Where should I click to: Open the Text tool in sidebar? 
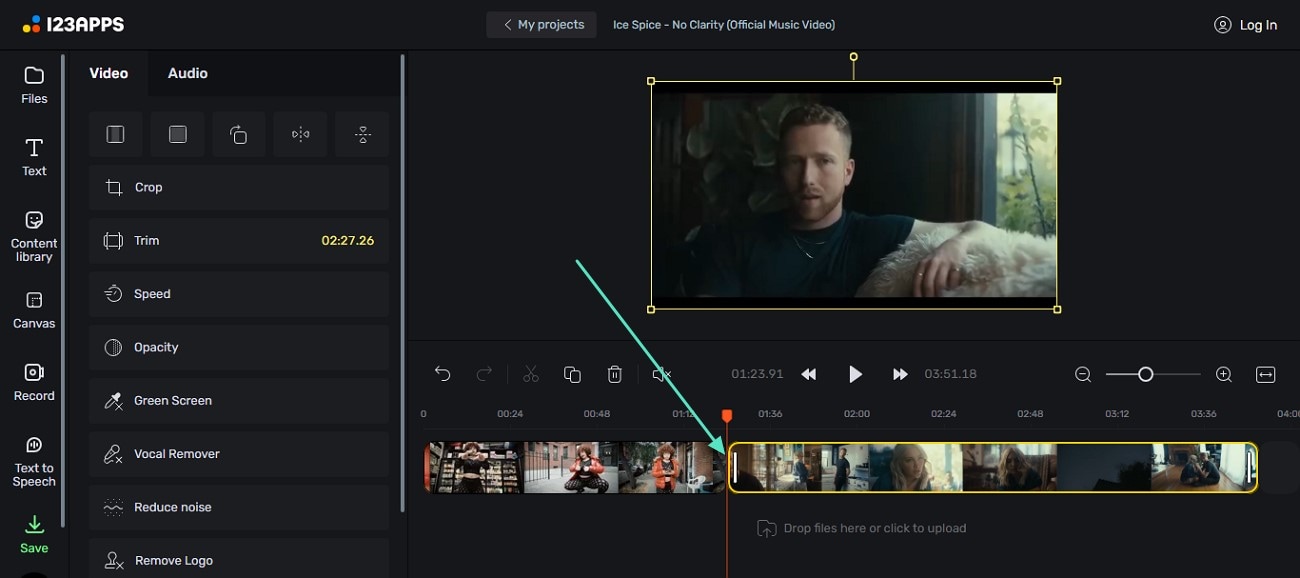click(x=34, y=158)
